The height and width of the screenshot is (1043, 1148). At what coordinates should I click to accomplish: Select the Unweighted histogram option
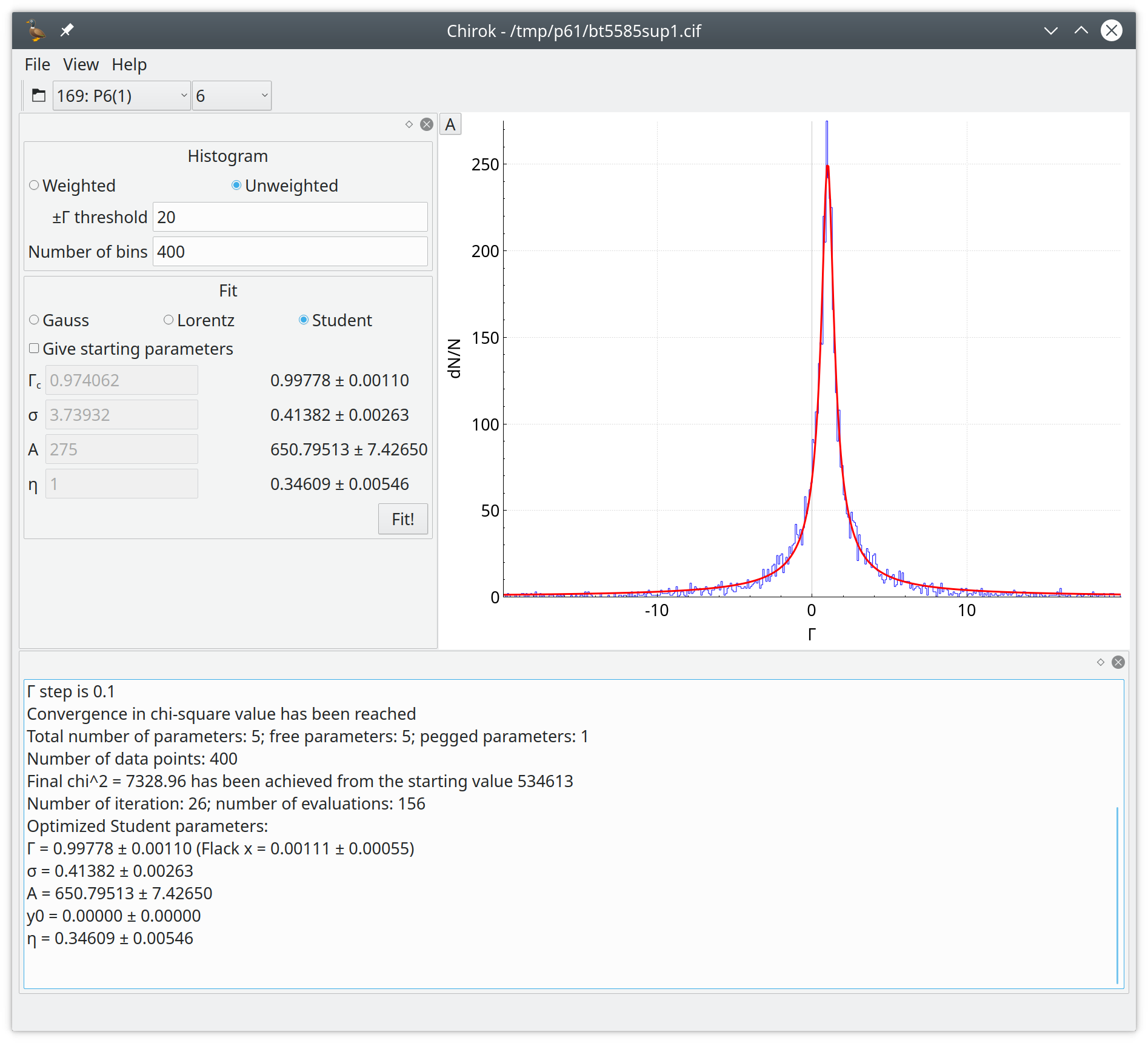(x=285, y=186)
